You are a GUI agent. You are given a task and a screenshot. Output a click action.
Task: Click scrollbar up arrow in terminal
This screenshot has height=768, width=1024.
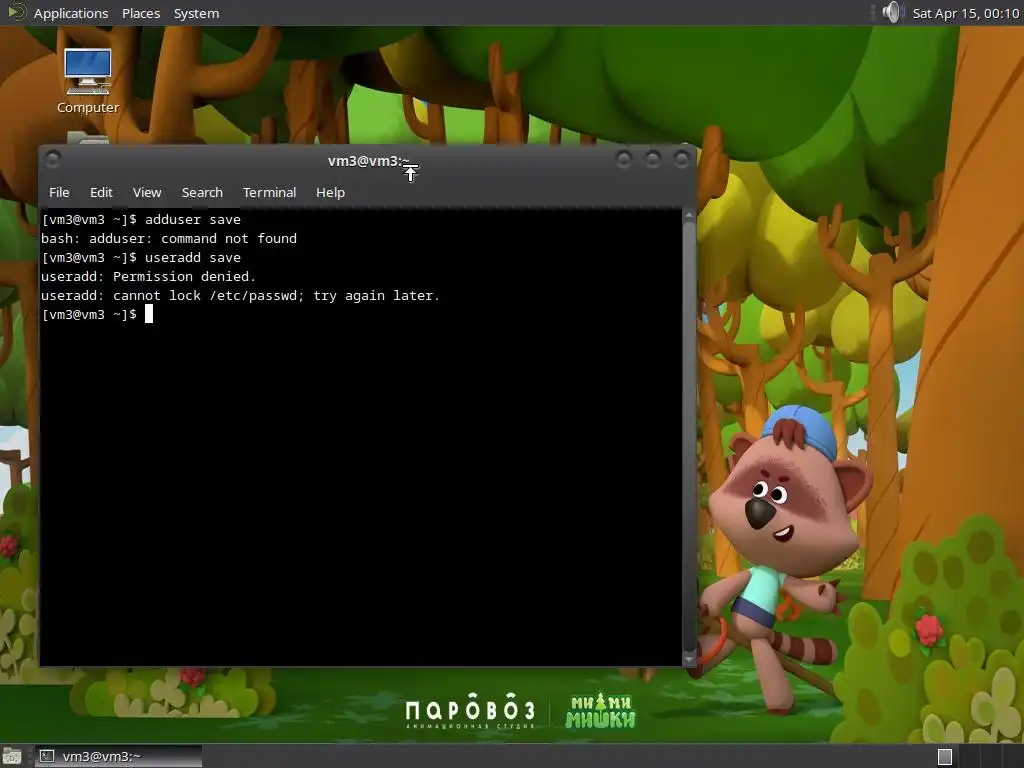pos(689,216)
